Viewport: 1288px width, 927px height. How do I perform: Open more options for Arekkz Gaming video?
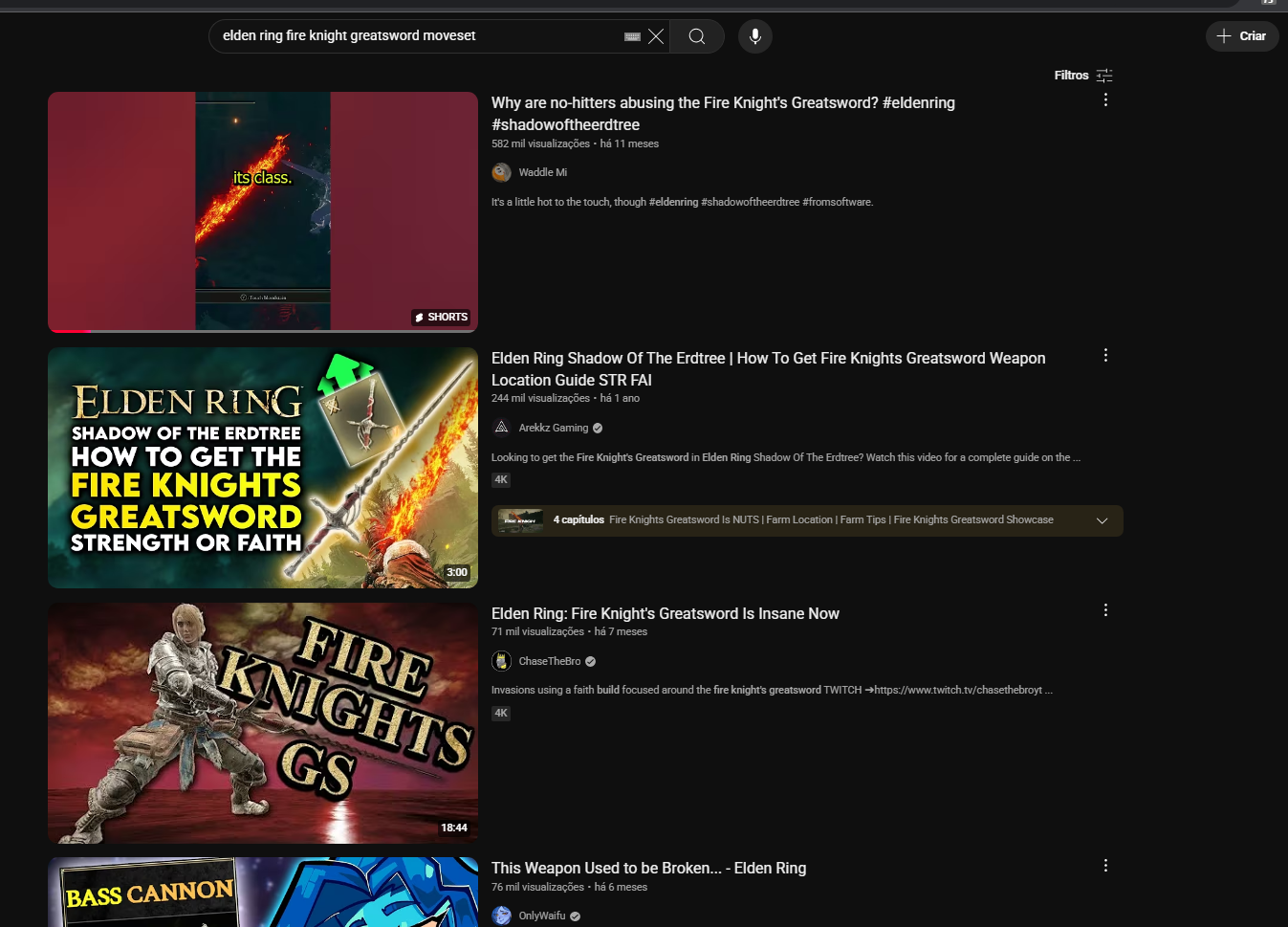(1105, 355)
